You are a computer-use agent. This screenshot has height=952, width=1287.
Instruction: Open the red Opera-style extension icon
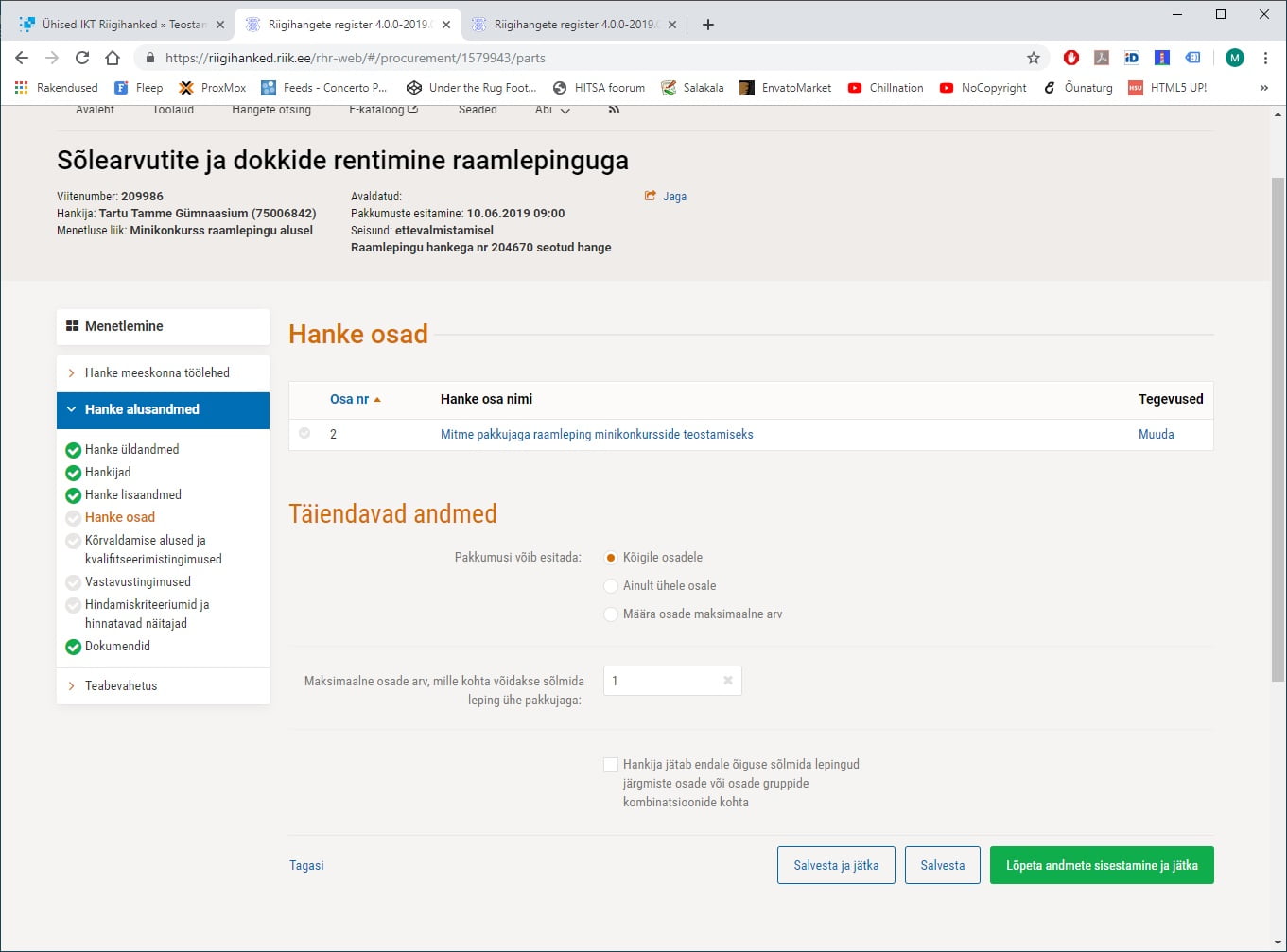1071,58
